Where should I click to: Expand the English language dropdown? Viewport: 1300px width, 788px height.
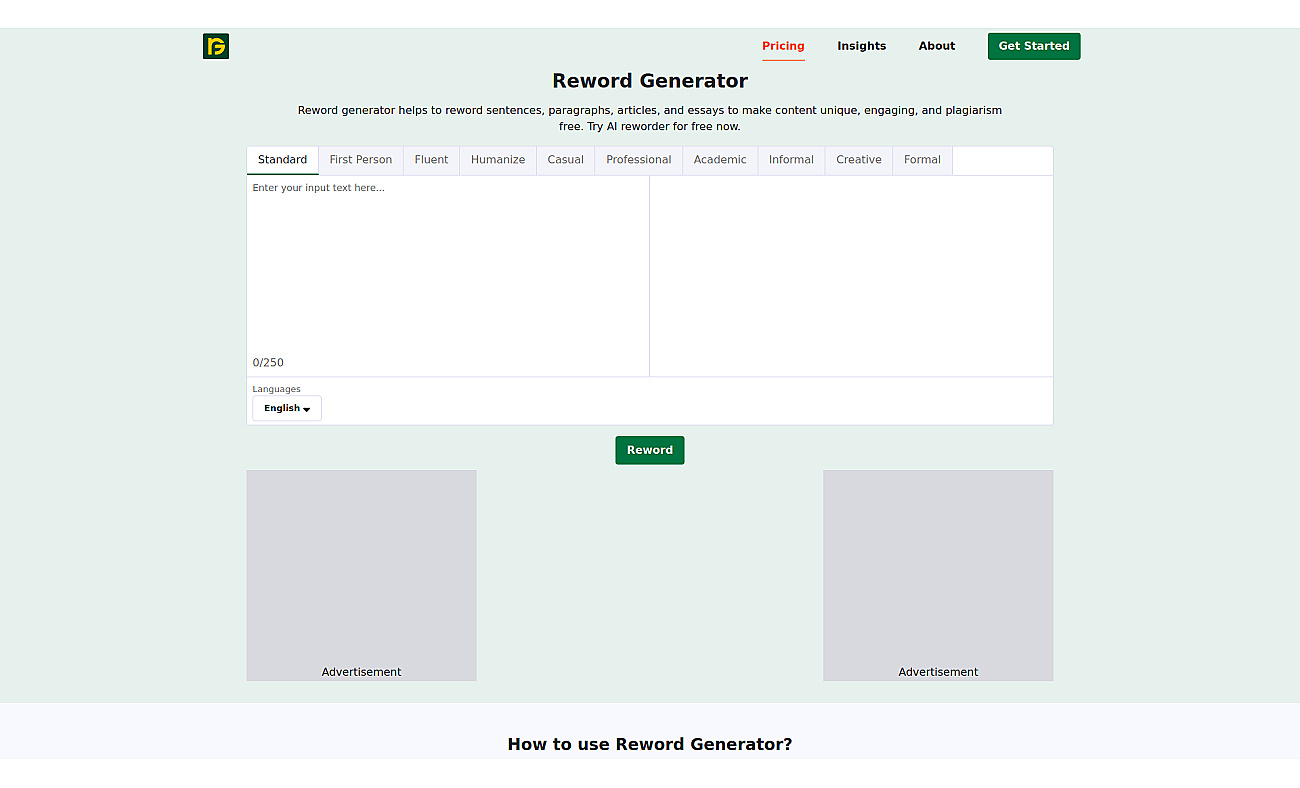287,408
